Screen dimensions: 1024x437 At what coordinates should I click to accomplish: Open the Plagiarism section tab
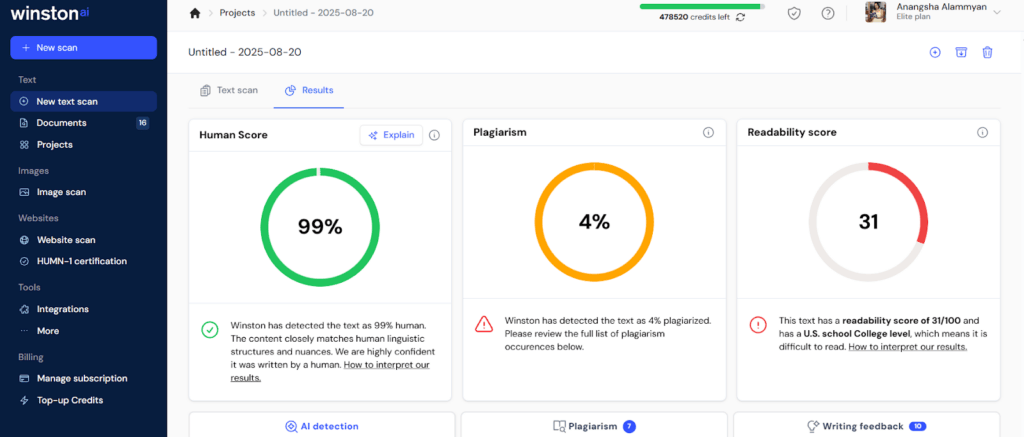coord(594,426)
